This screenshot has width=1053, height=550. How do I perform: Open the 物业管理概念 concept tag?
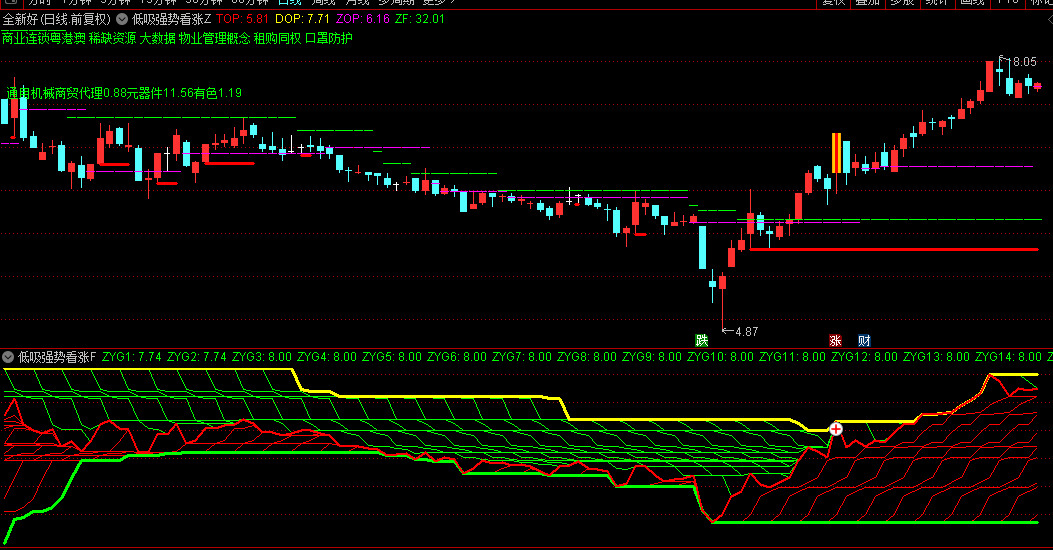pyautogui.click(x=214, y=38)
